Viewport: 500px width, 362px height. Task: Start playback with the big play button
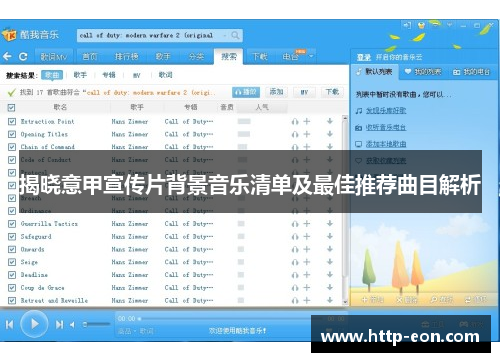point(34,324)
